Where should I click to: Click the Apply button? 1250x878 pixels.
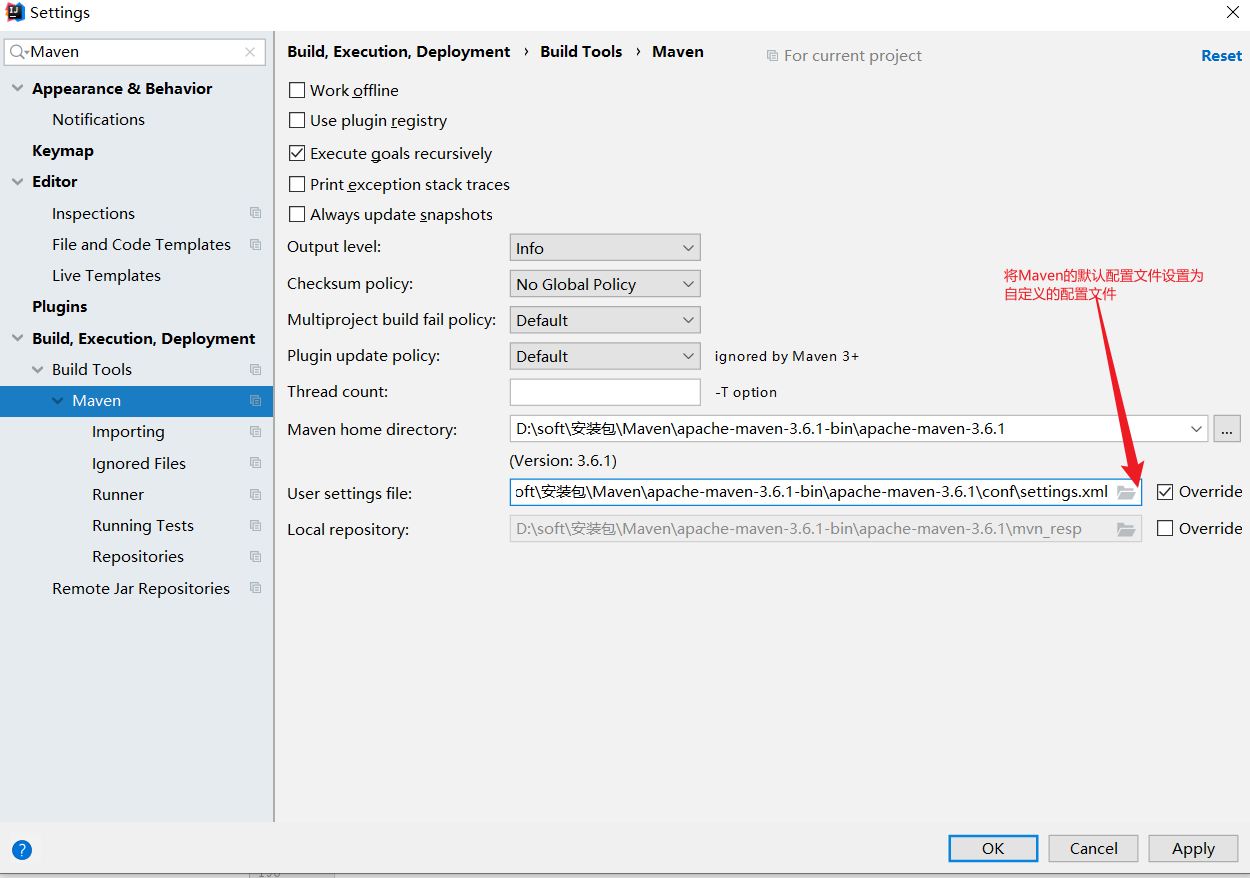(1193, 848)
